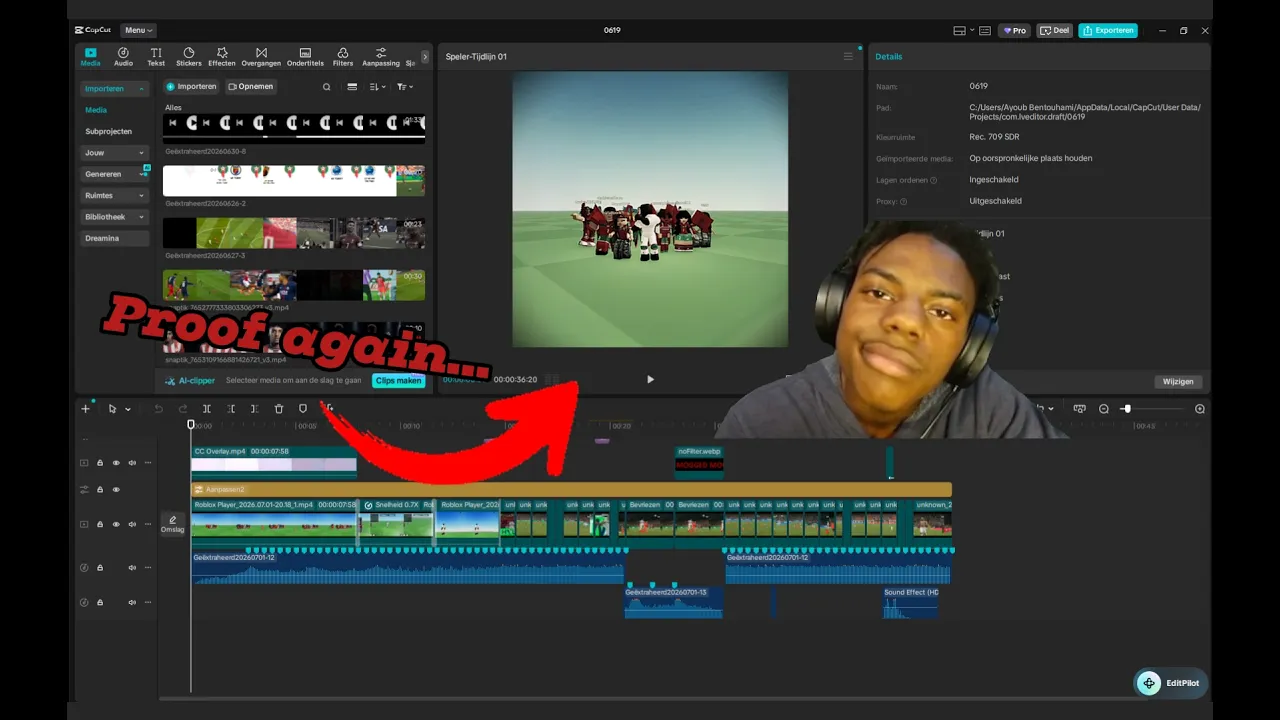Collapse the Importeren section

click(x=114, y=89)
